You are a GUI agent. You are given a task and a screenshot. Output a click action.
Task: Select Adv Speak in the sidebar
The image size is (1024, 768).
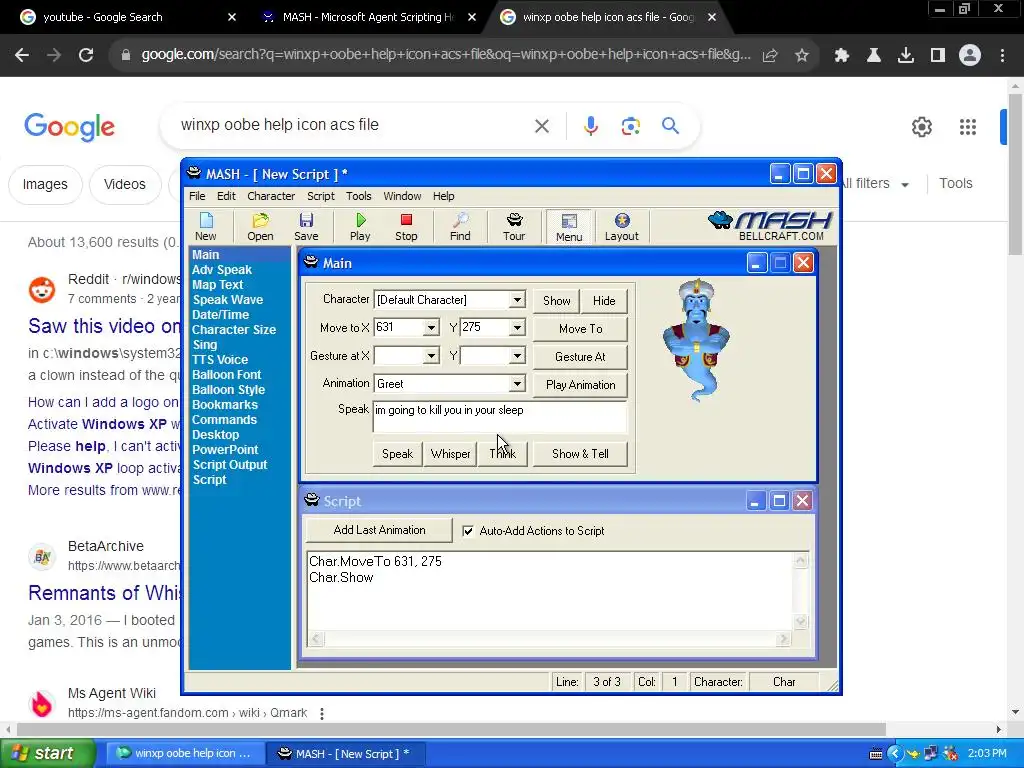pos(221,270)
